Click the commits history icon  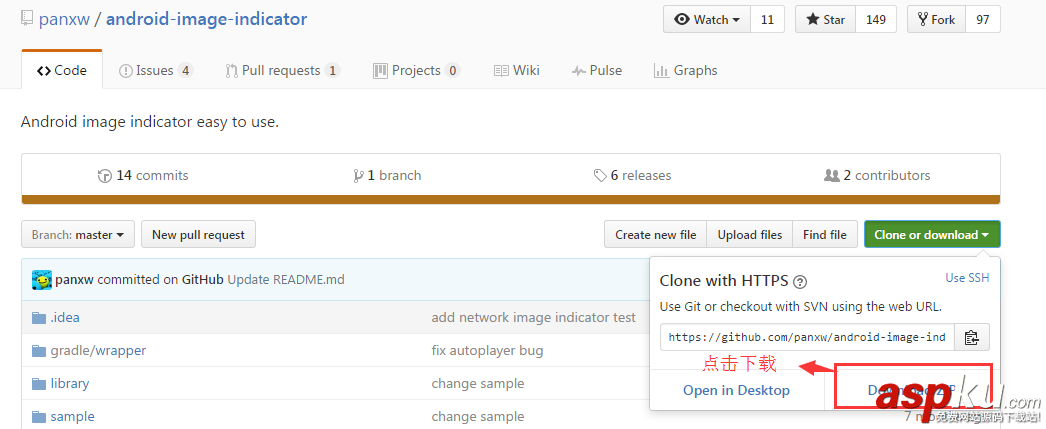point(105,176)
